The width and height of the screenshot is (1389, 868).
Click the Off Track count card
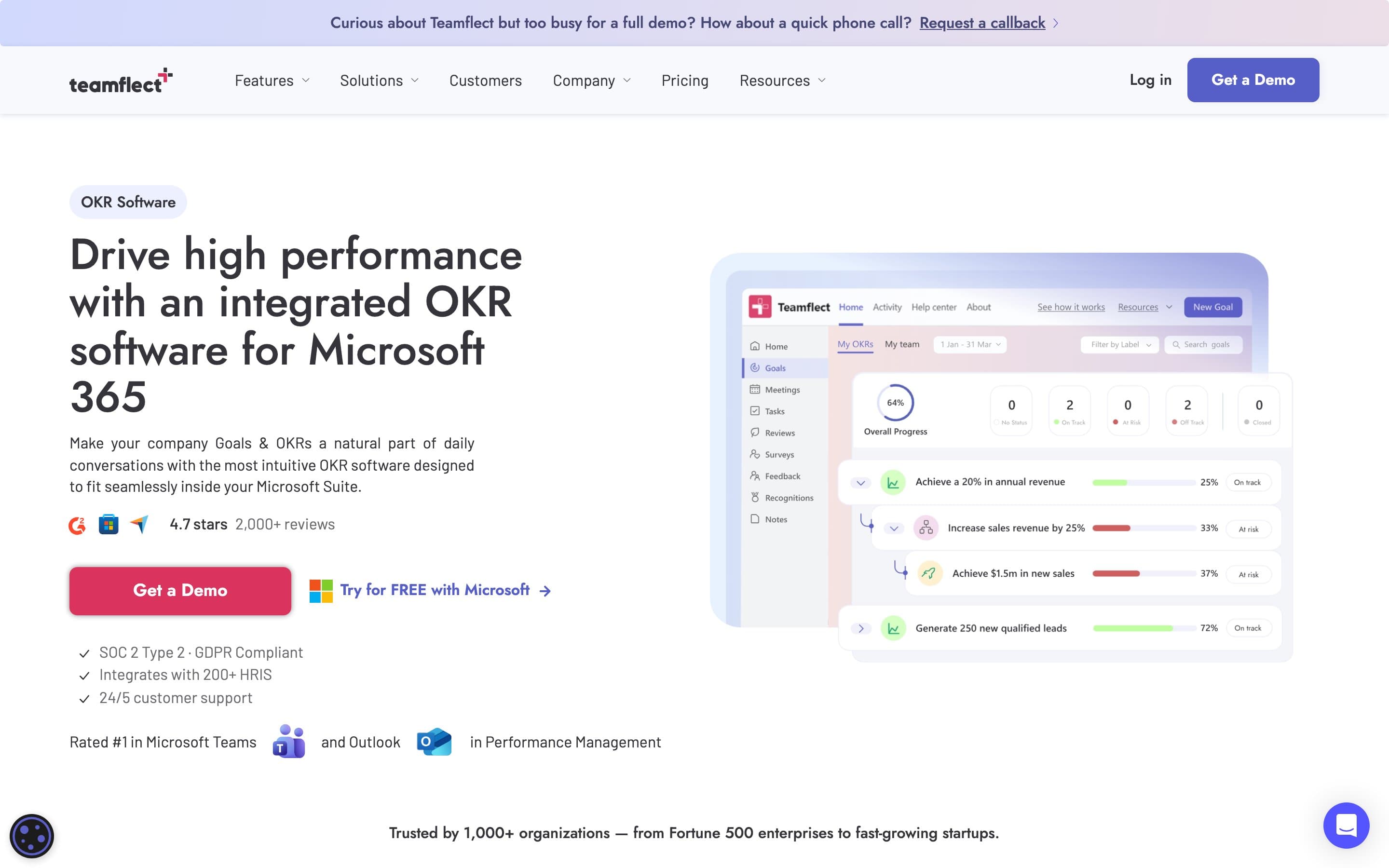click(1187, 411)
